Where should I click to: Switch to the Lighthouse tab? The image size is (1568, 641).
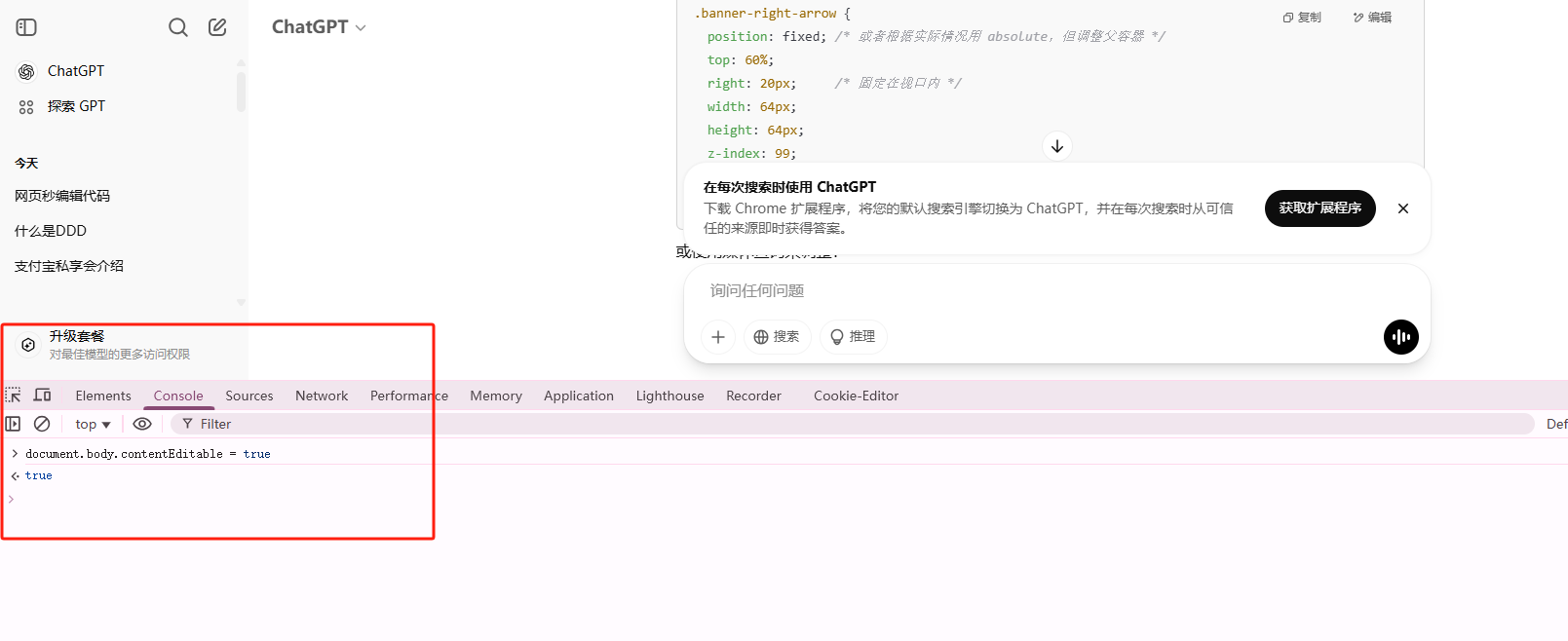[670, 396]
